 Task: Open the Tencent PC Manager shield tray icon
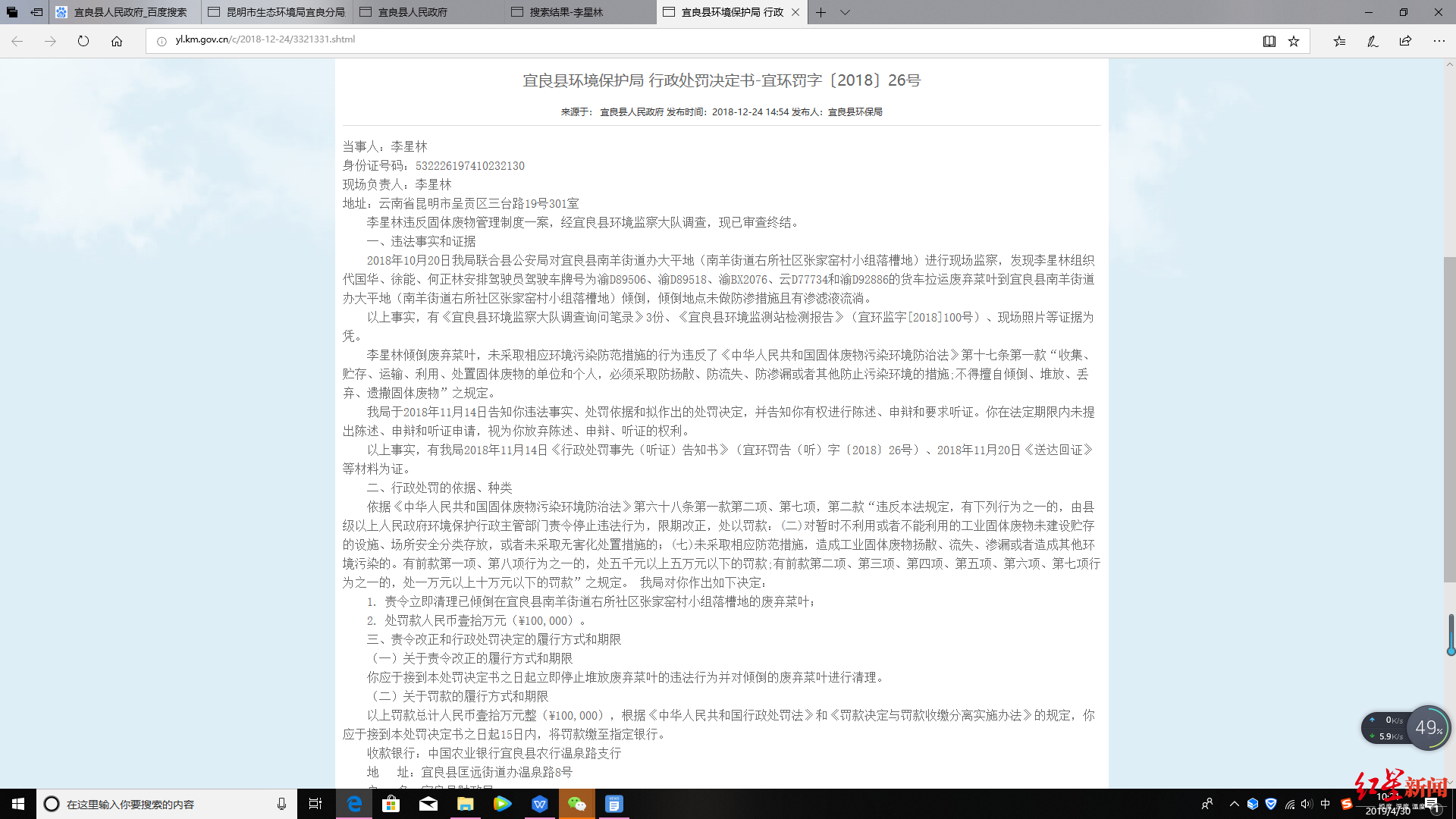(1271, 804)
